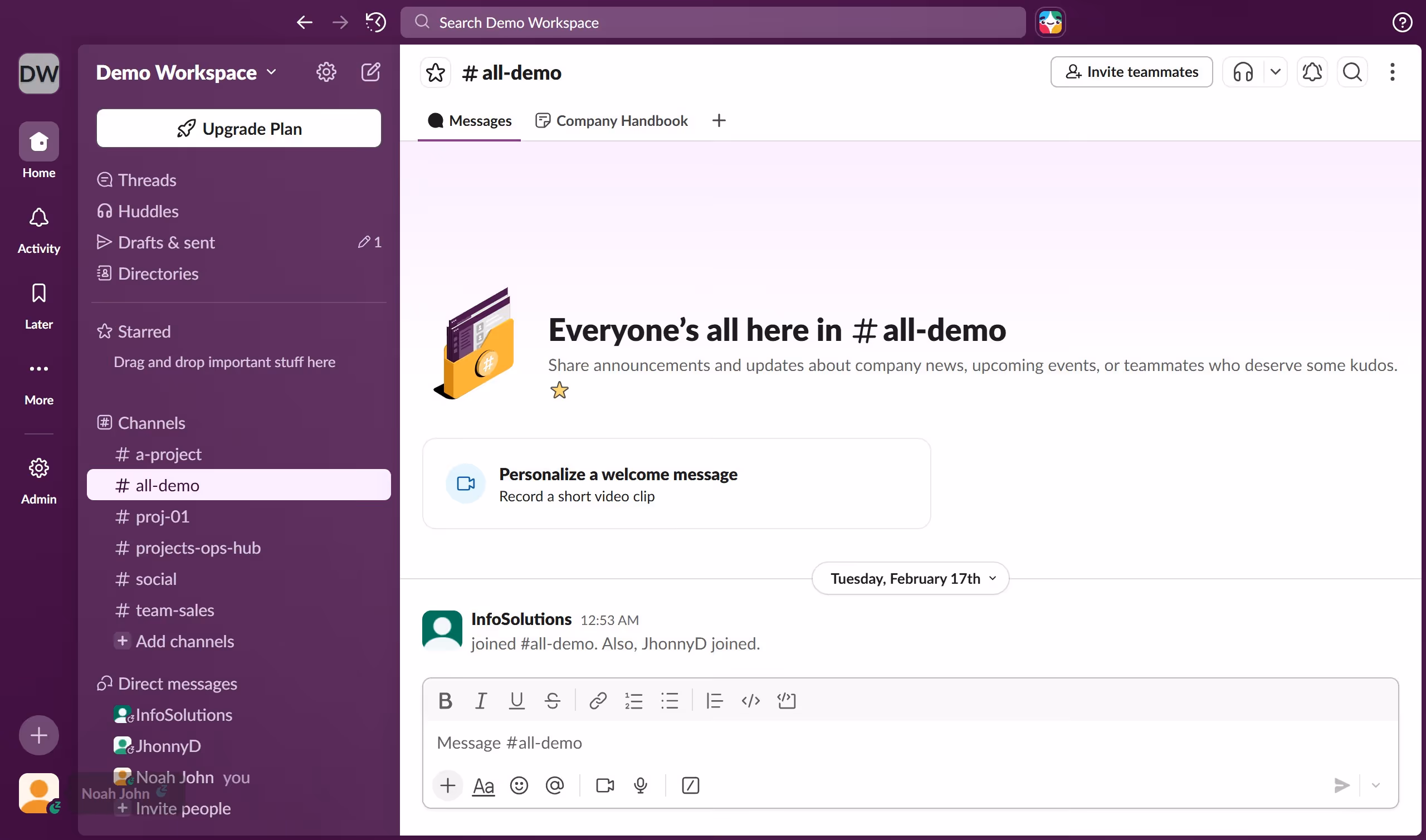1426x840 pixels.
Task: Open Huddles in sidebar
Action: pos(238,211)
